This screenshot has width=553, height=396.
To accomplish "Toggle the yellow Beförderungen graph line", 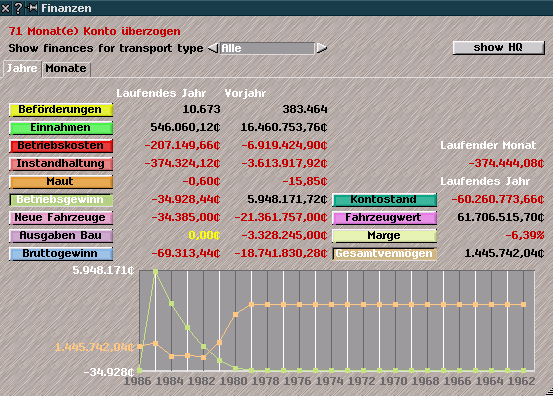I will tap(61, 110).
